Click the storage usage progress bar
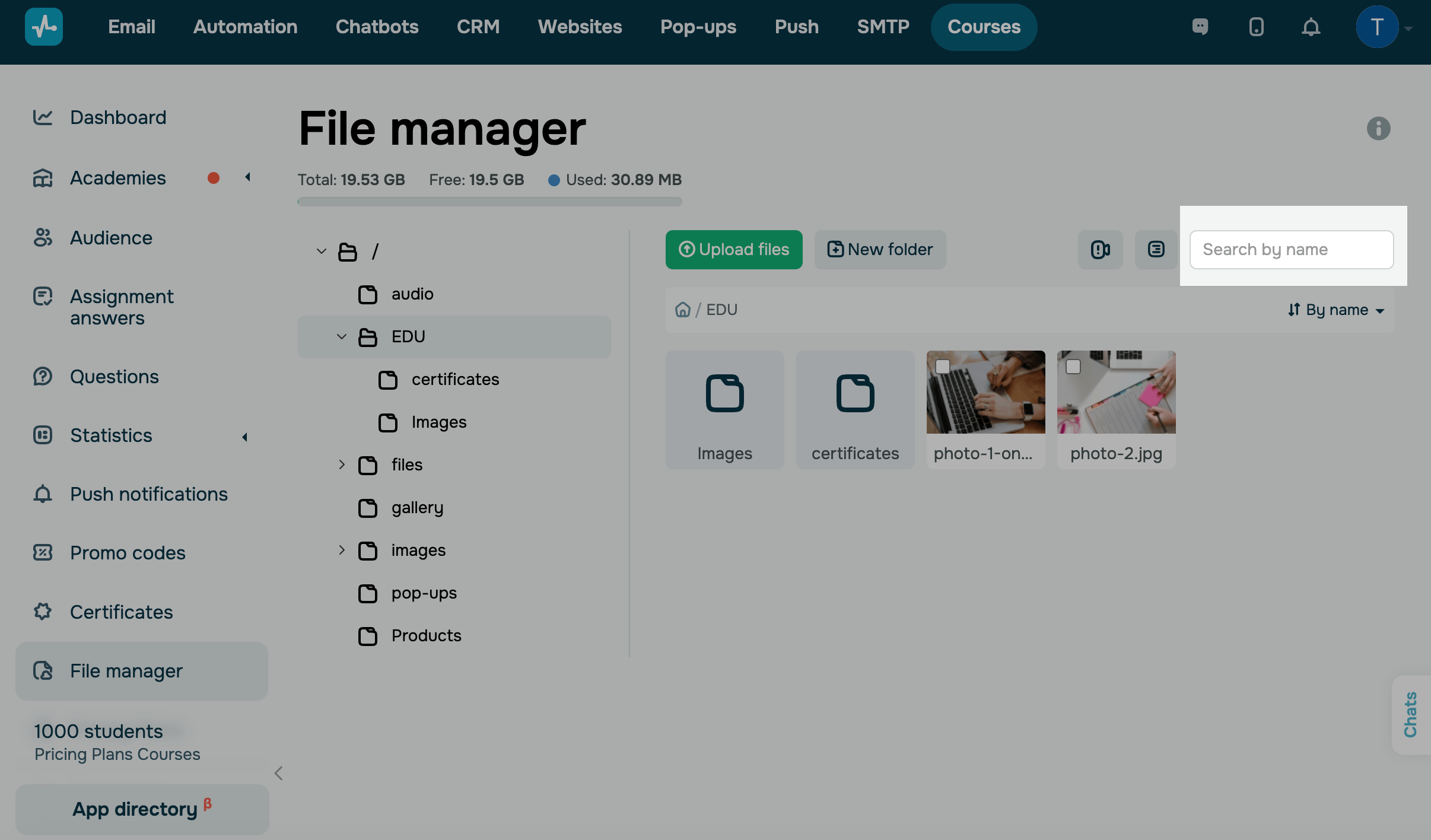Image resolution: width=1431 pixels, height=840 pixels. [489, 202]
